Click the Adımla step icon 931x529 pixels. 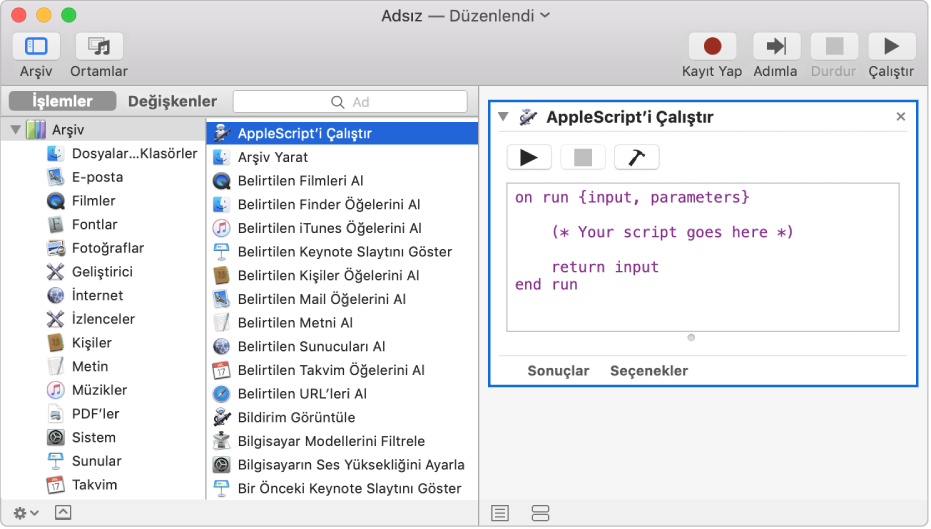point(775,46)
